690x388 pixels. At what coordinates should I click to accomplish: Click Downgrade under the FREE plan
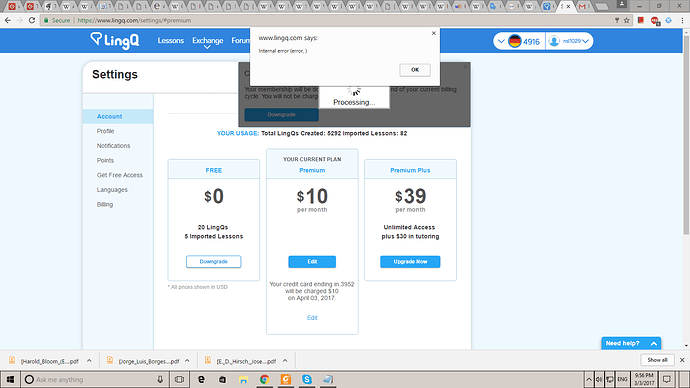coord(213,261)
